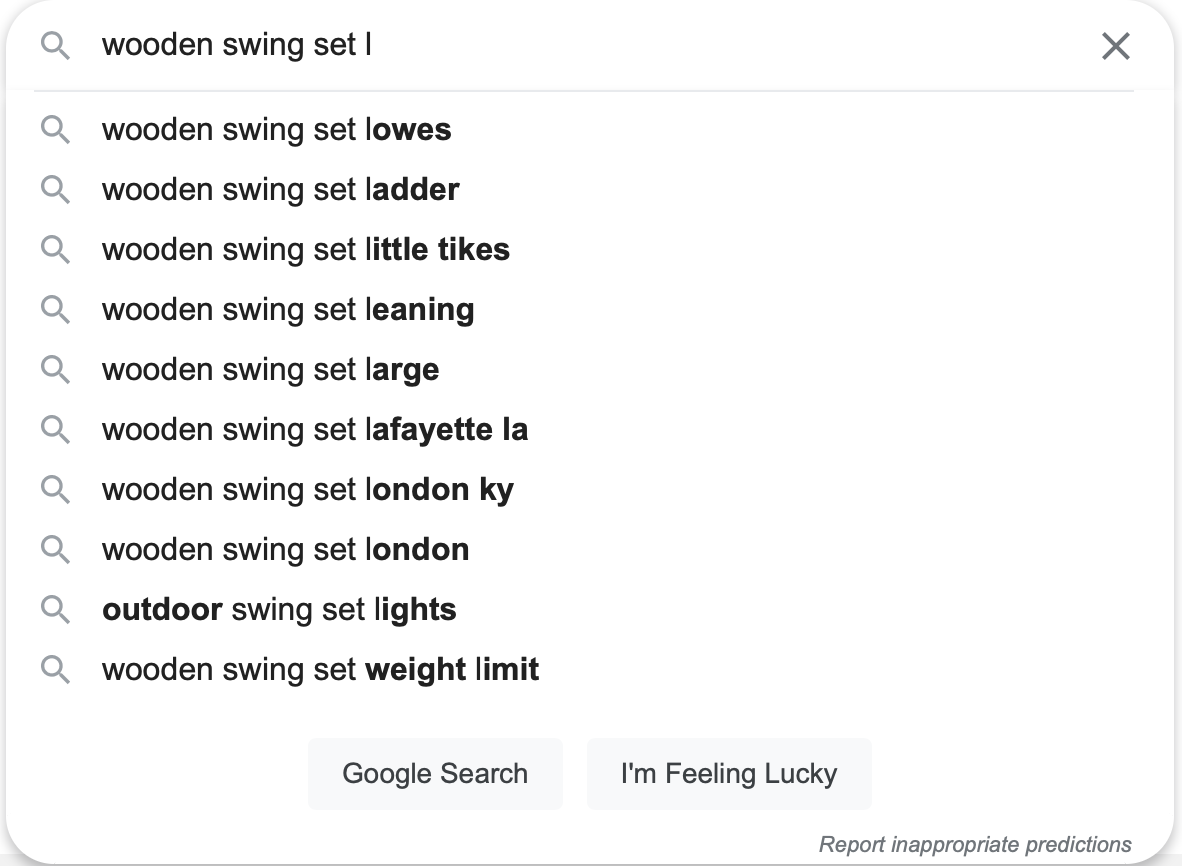This screenshot has width=1182, height=866.
Task: Click the magnifier icon beside 'wooden swing set ladder'
Action: [56, 189]
